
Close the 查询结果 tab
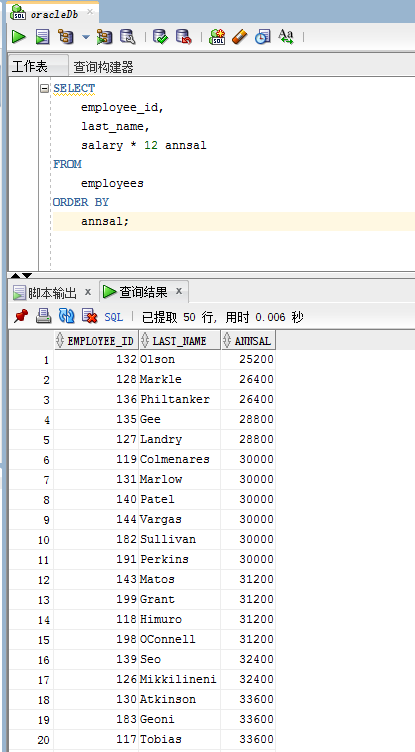click(178, 291)
